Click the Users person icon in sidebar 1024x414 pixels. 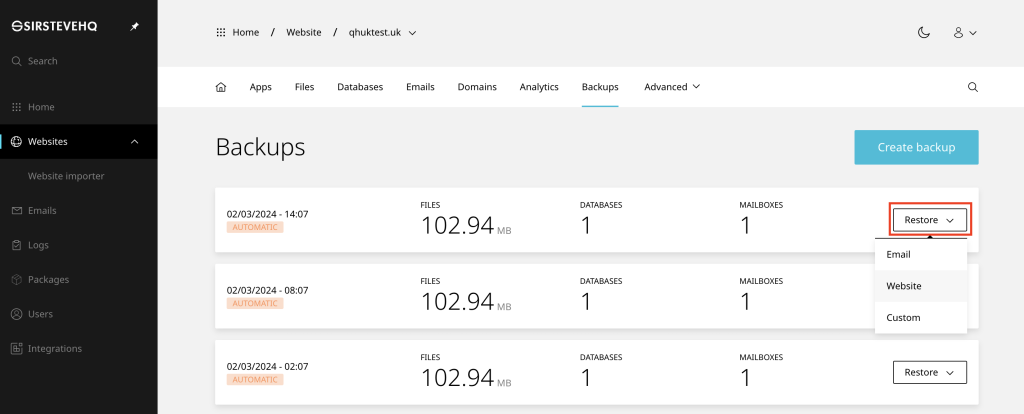17,314
